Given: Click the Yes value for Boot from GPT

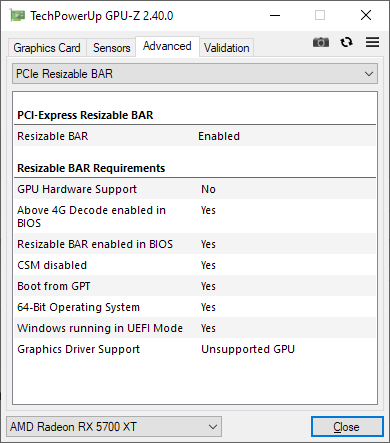Looking at the screenshot, I should 208,286.
